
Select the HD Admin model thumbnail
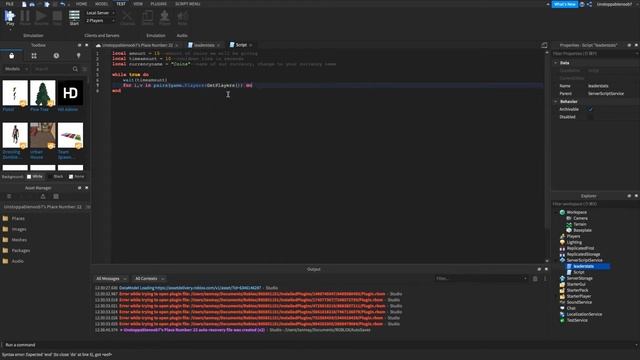(x=70, y=93)
